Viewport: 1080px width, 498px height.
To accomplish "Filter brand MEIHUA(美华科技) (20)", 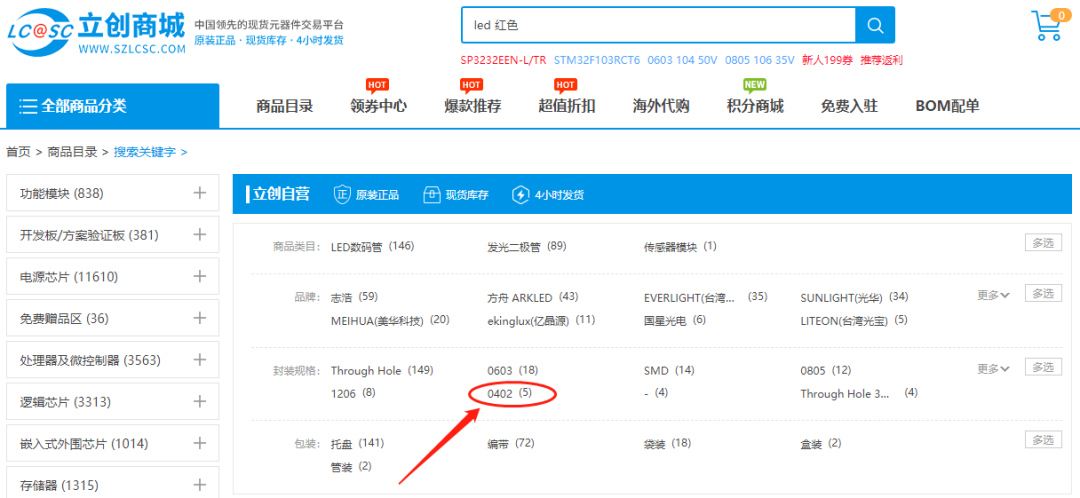I will [x=390, y=320].
